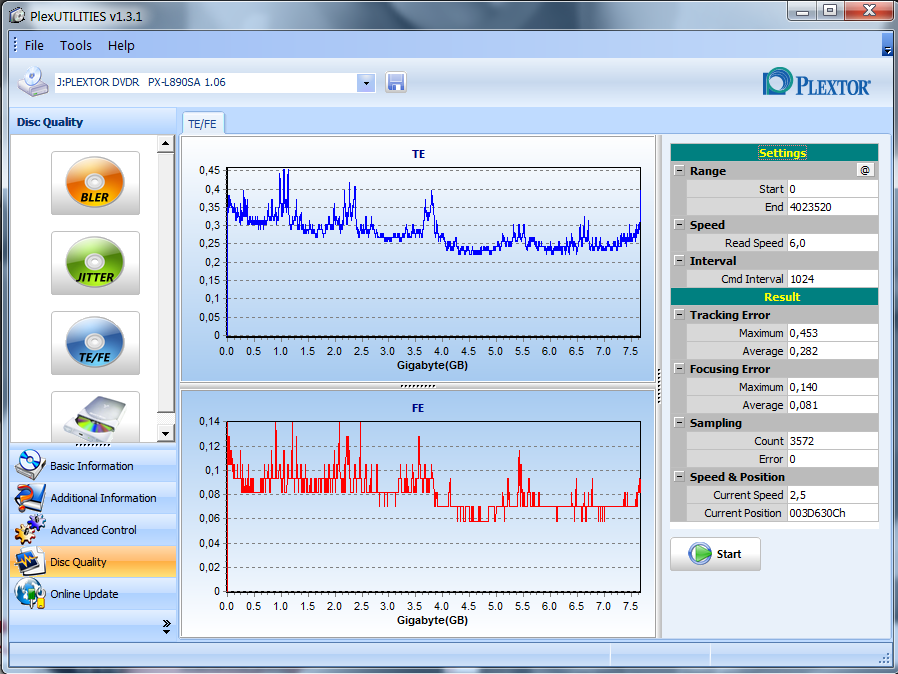Select the Disc Quality section

click(93, 562)
